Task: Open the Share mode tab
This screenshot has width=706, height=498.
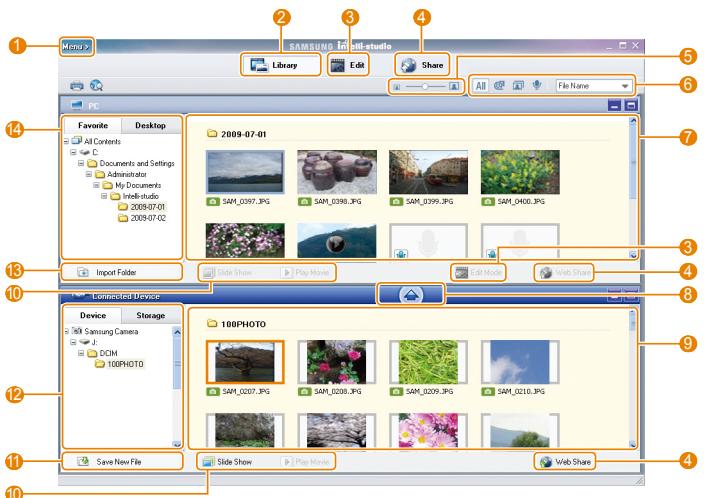Action: 422,65
